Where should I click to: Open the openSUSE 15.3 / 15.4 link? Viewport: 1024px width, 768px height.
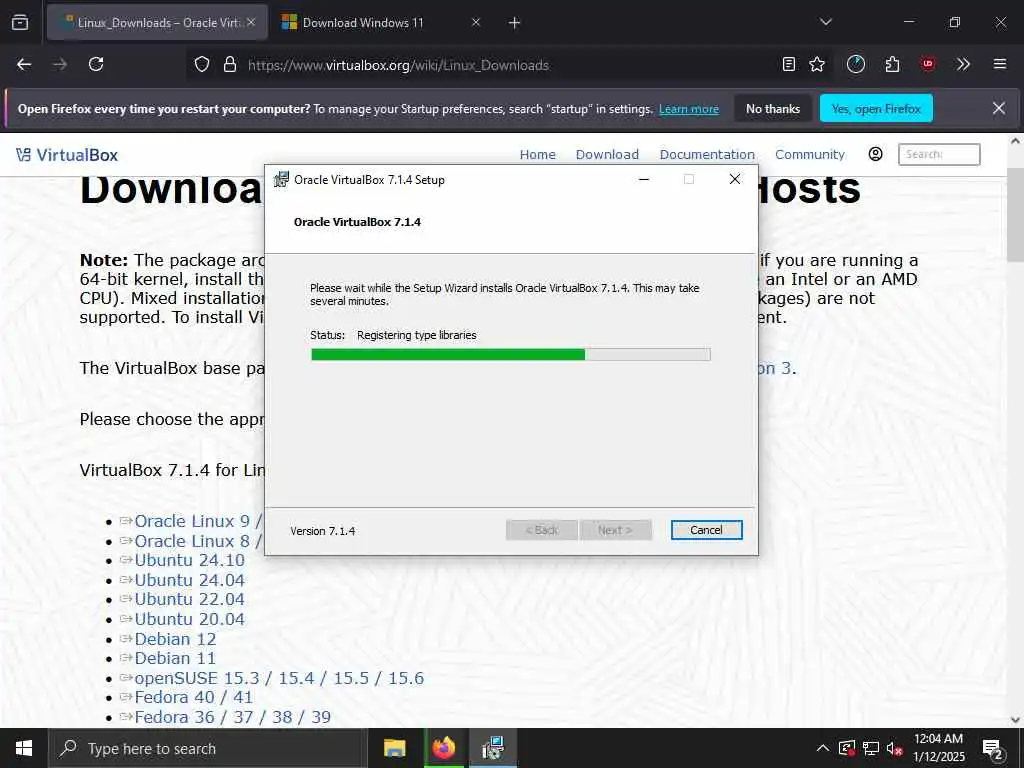[x=279, y=678]
